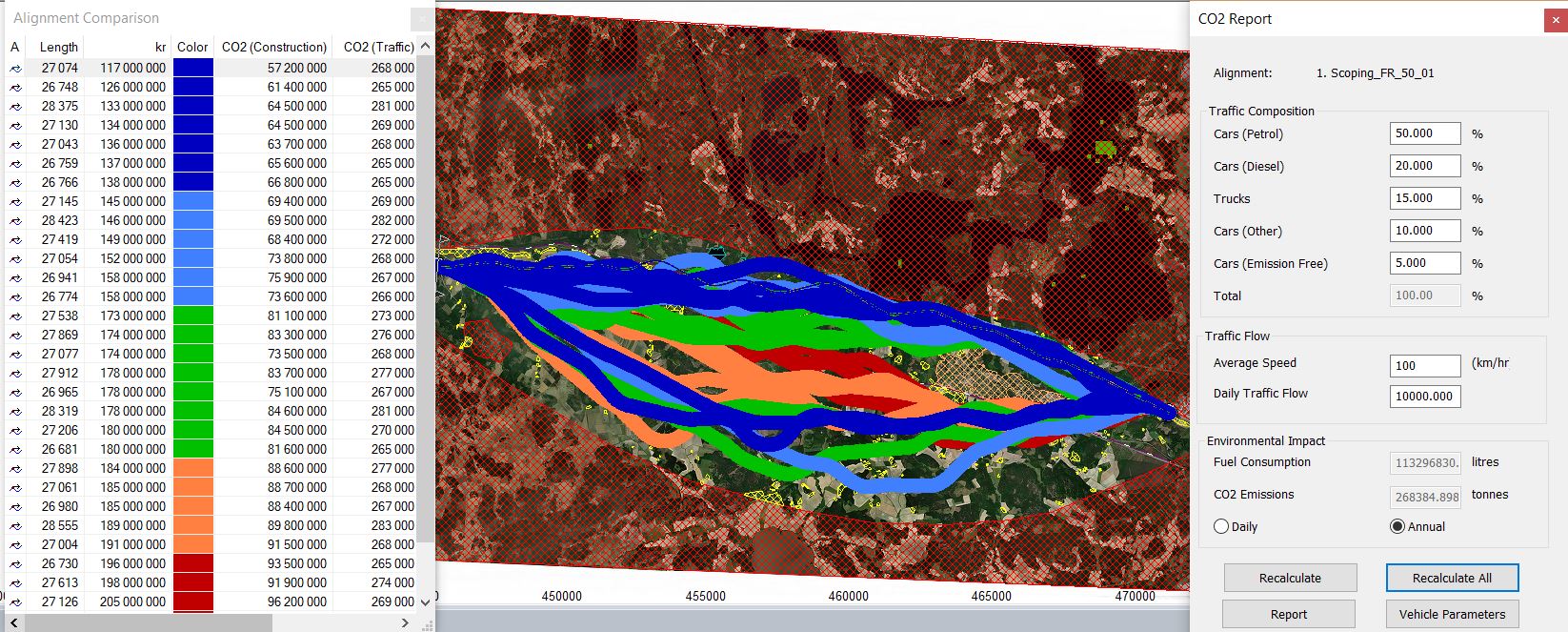Click the A column header
Image resolution: width=1568 pixels, height=632 pixels.
(x=14, y=47)
